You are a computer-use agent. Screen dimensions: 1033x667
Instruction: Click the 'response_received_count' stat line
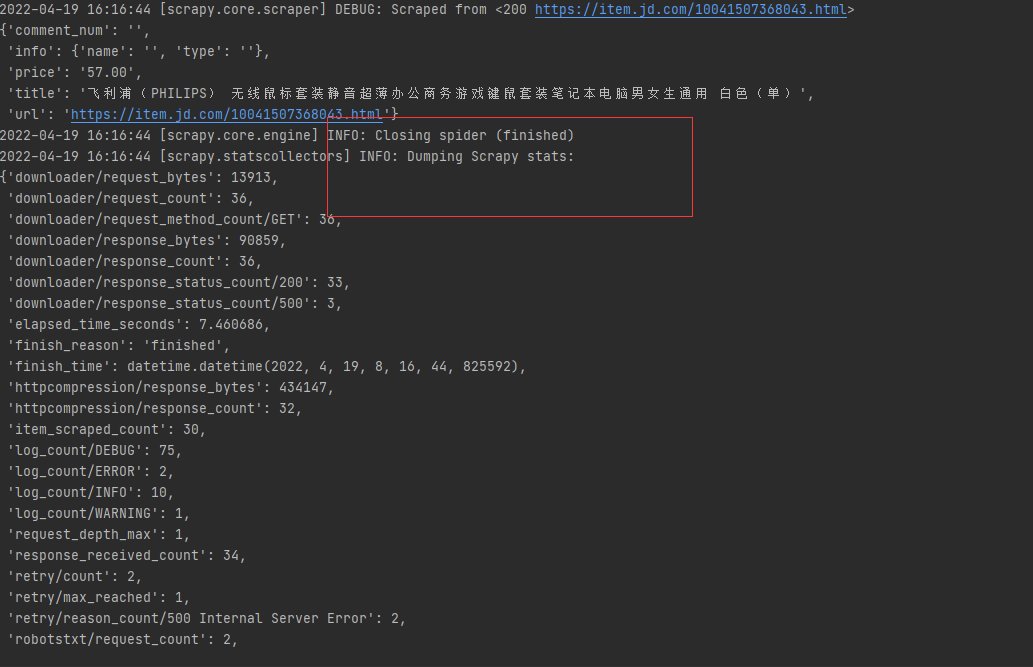[126, 555]
